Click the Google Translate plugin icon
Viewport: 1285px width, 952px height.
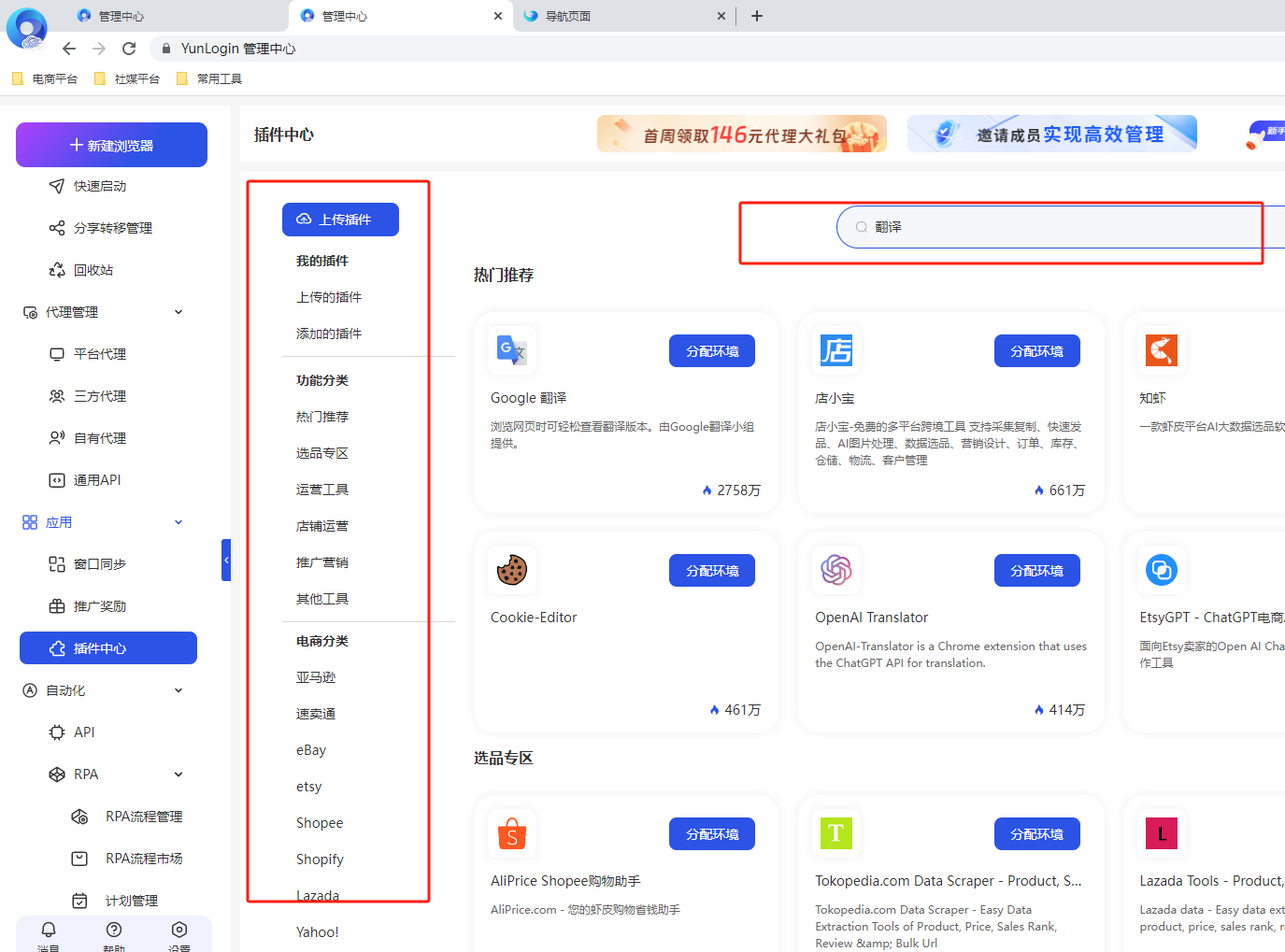(x=511, y=350)
